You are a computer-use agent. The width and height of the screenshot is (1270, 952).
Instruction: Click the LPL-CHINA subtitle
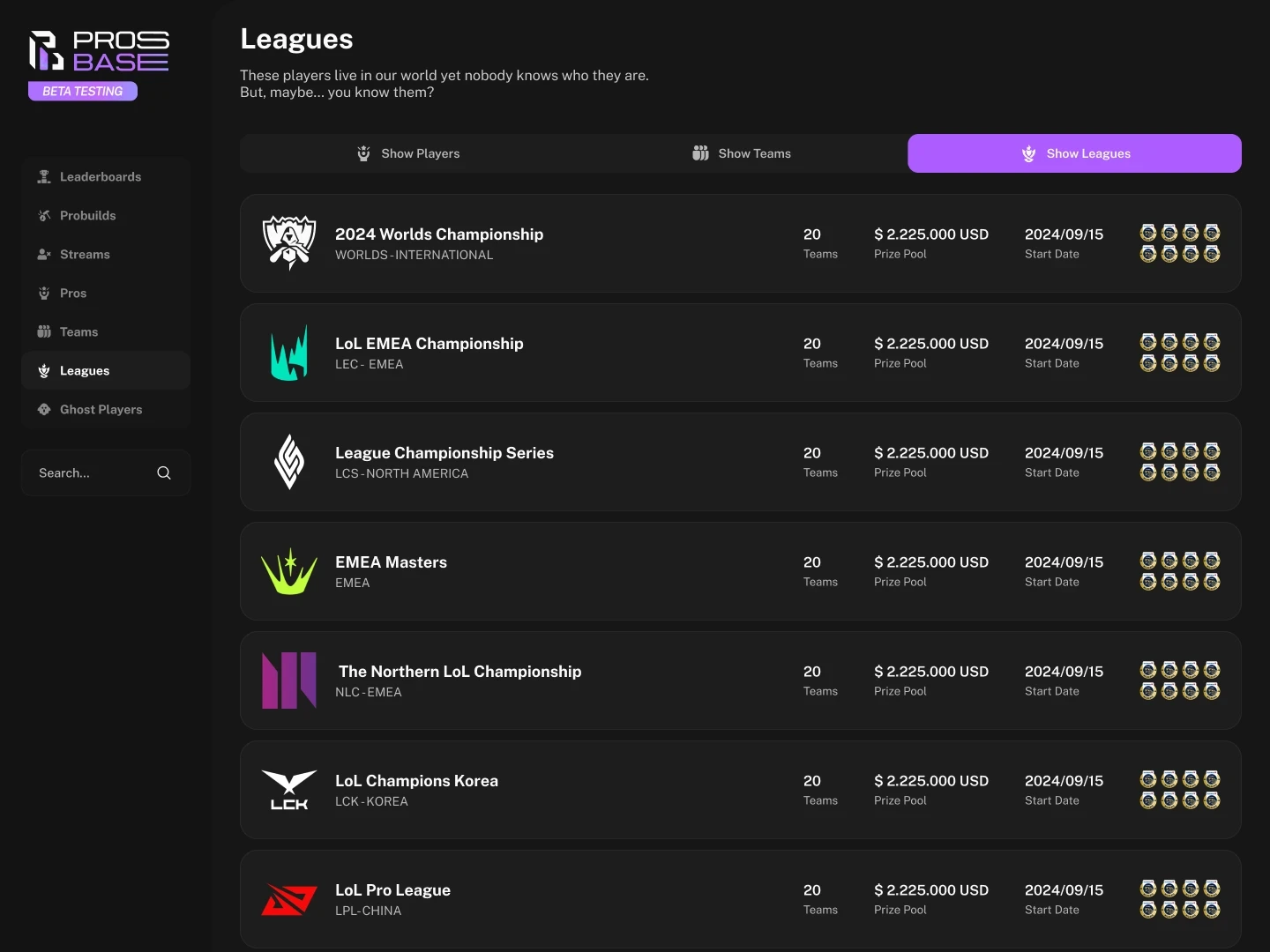[x=368, y=911]
